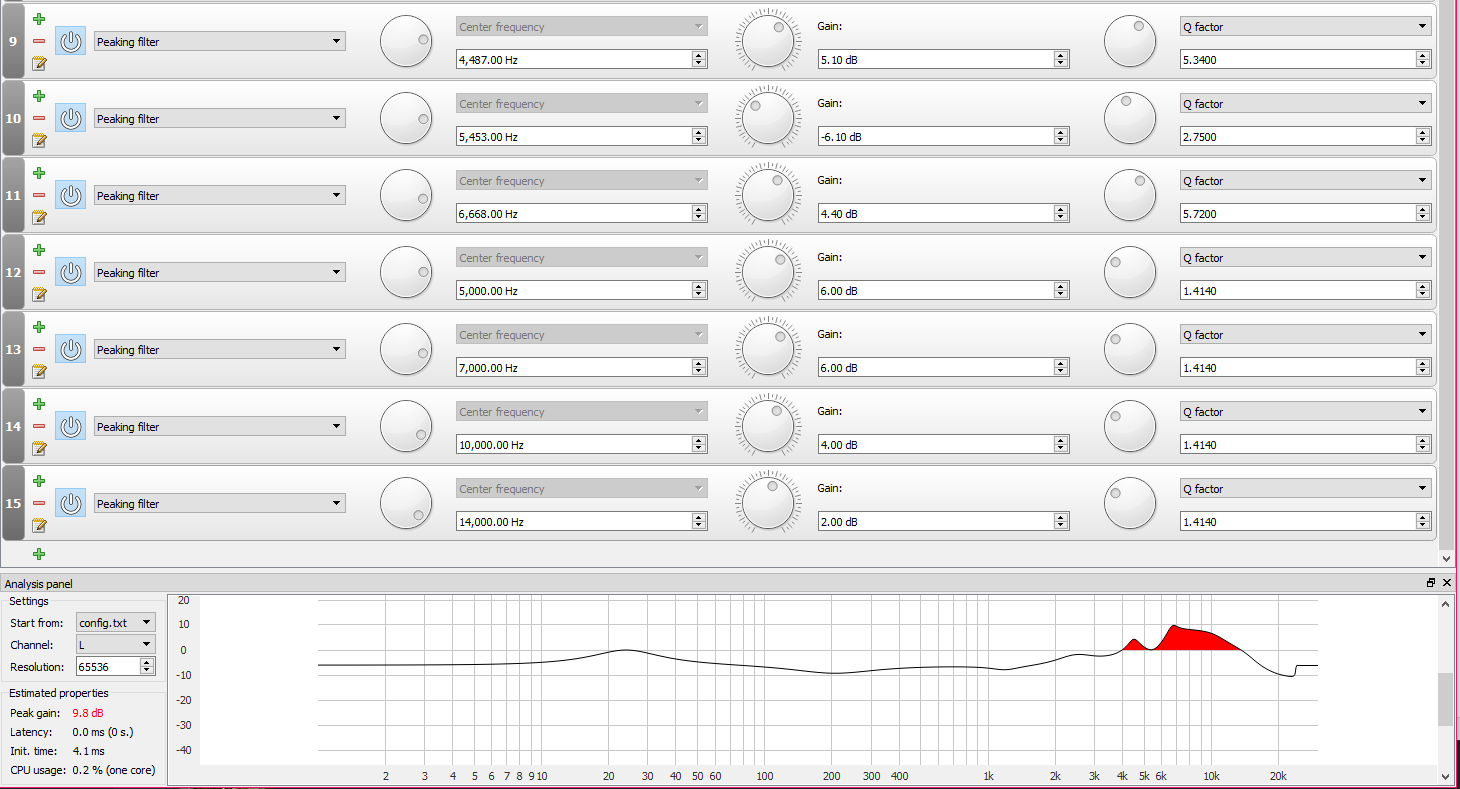Disable filter 9 with its power button
This screenshot has width=1460, height=789.
click(70, 41)
